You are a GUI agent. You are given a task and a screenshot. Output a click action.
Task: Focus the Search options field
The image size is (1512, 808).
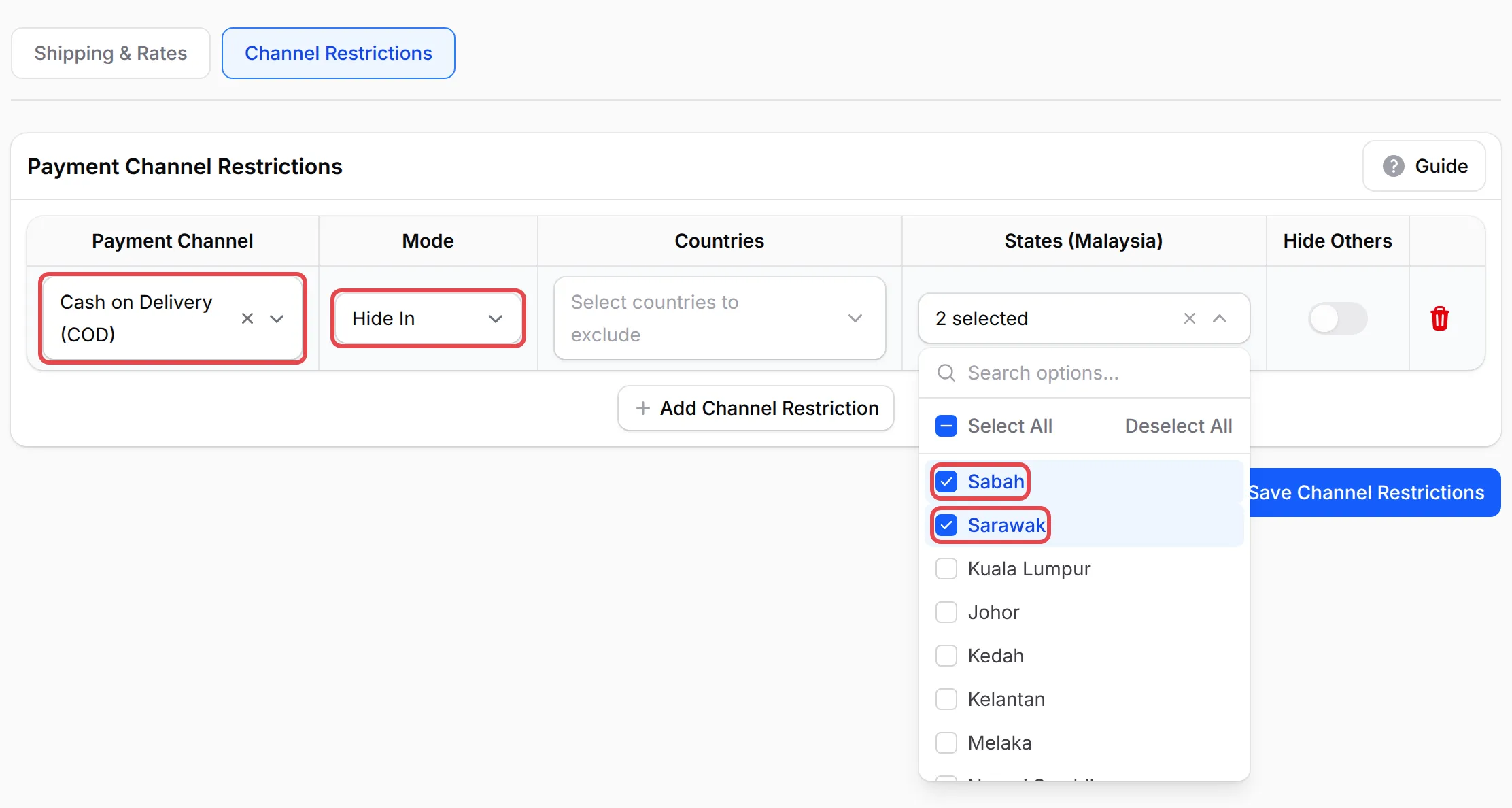pos(1084,373)
